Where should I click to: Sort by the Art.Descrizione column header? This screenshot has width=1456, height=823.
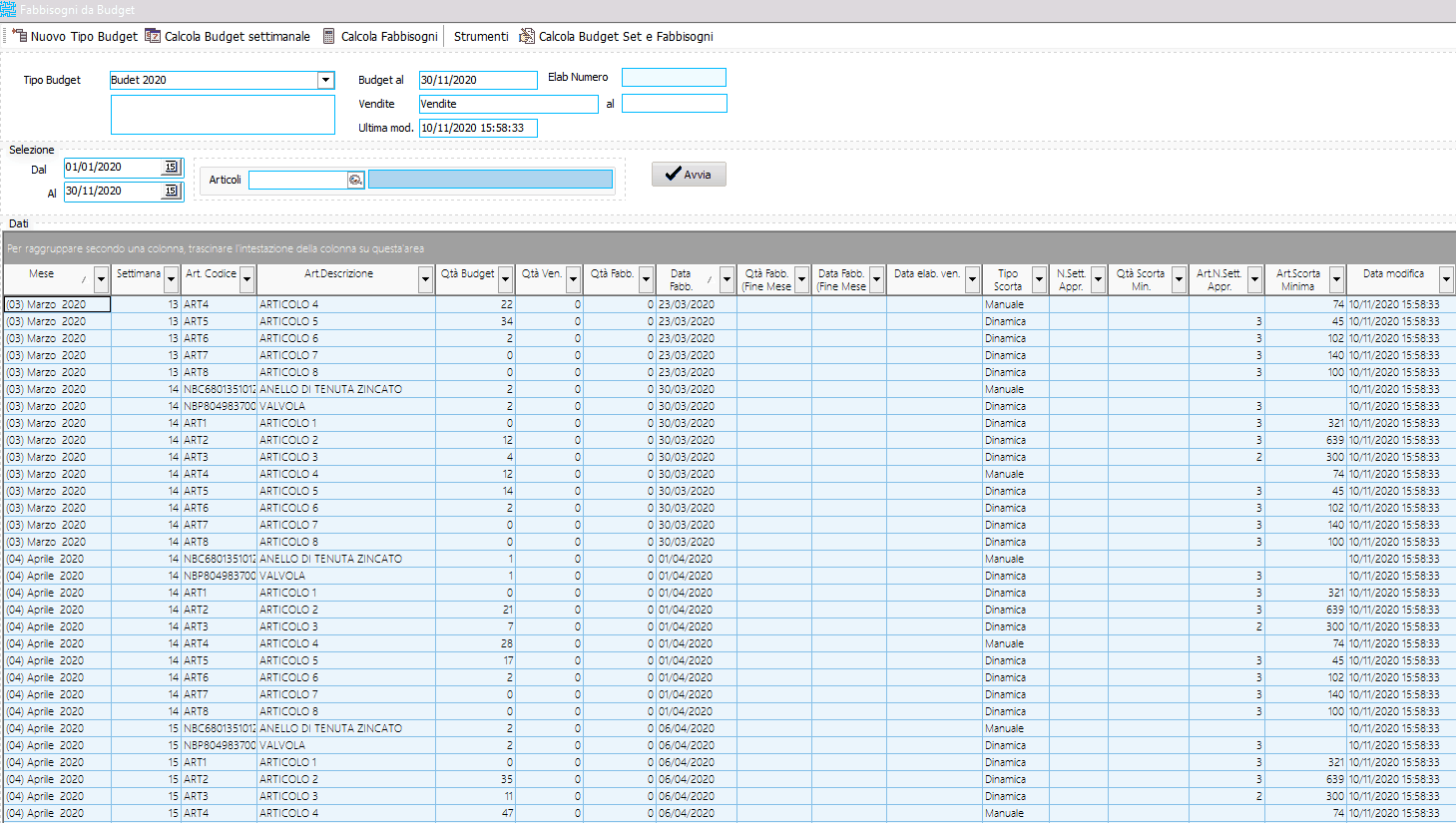coord(338,273)
